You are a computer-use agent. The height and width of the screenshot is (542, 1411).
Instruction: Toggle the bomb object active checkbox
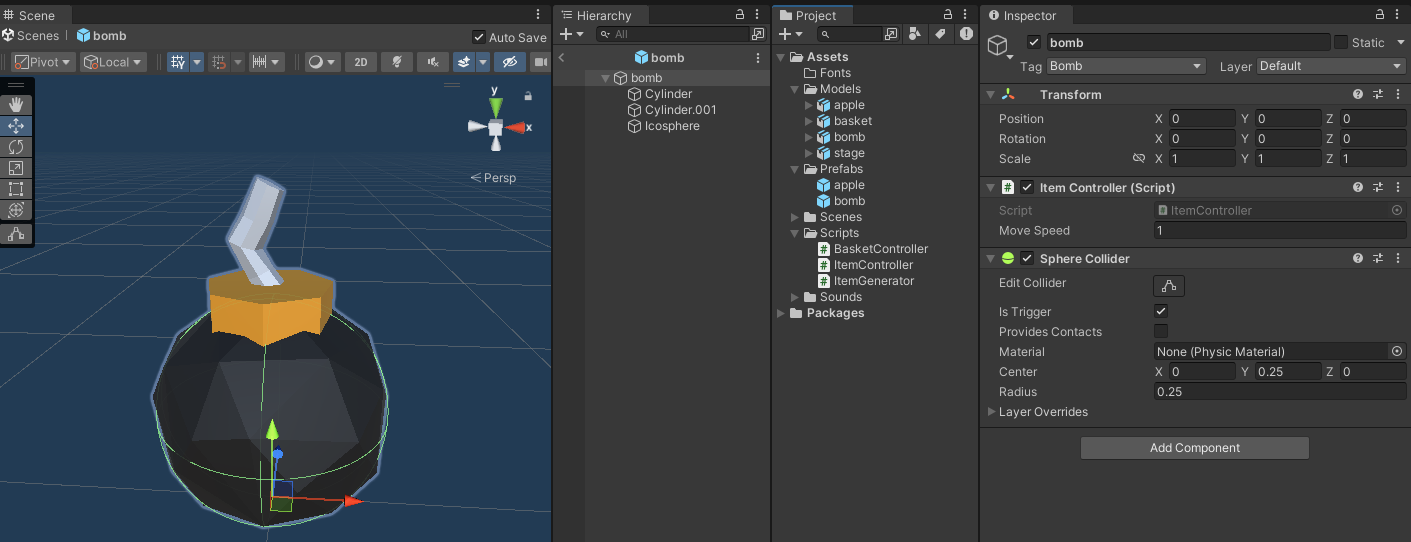click(x=1034, y=42)
